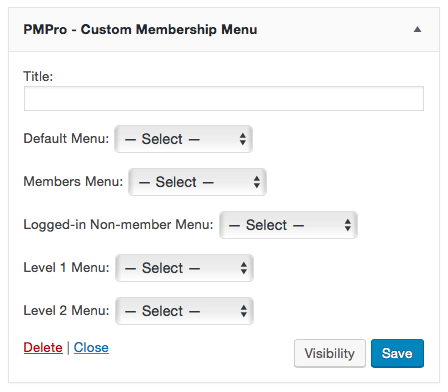Viewport: 448px width, 392px height.
Task: Open the Level 1 Menu dropdown
Action: [184, 268]
